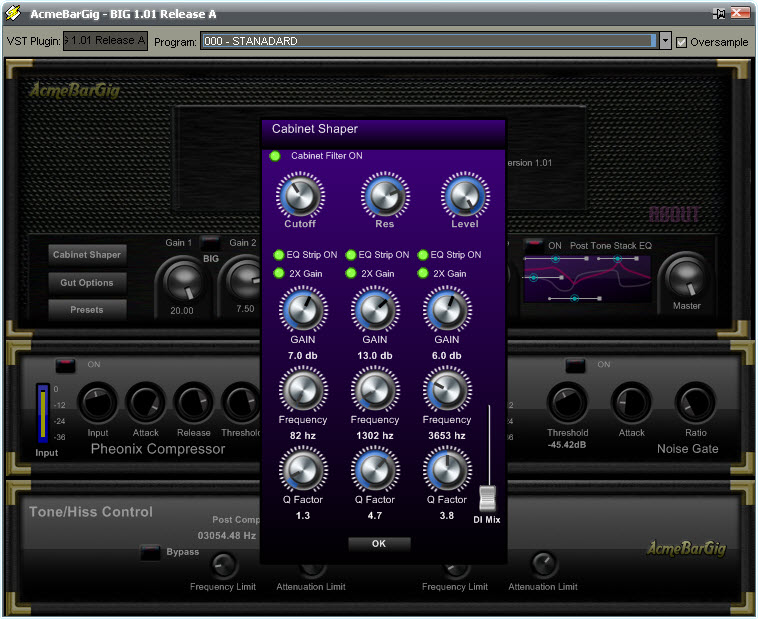Click the Input level meter
Viewport: 758px width, 619px height.
click(x=43, y=413)
